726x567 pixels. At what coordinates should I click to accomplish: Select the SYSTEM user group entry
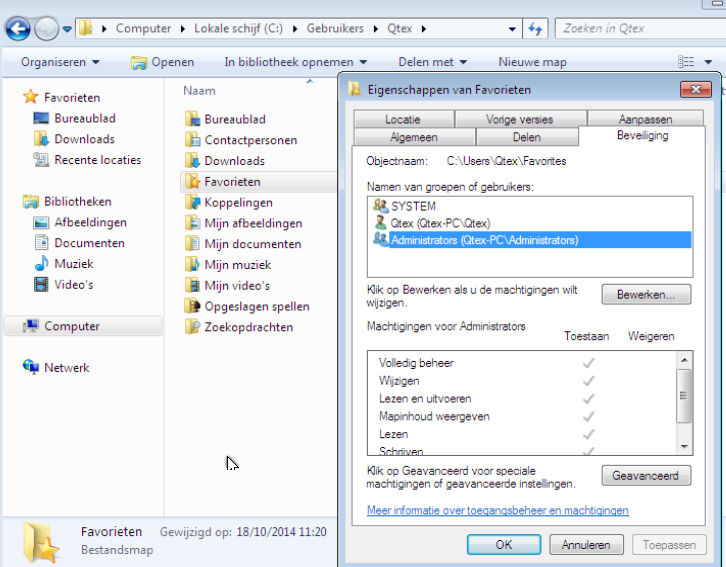413,206
